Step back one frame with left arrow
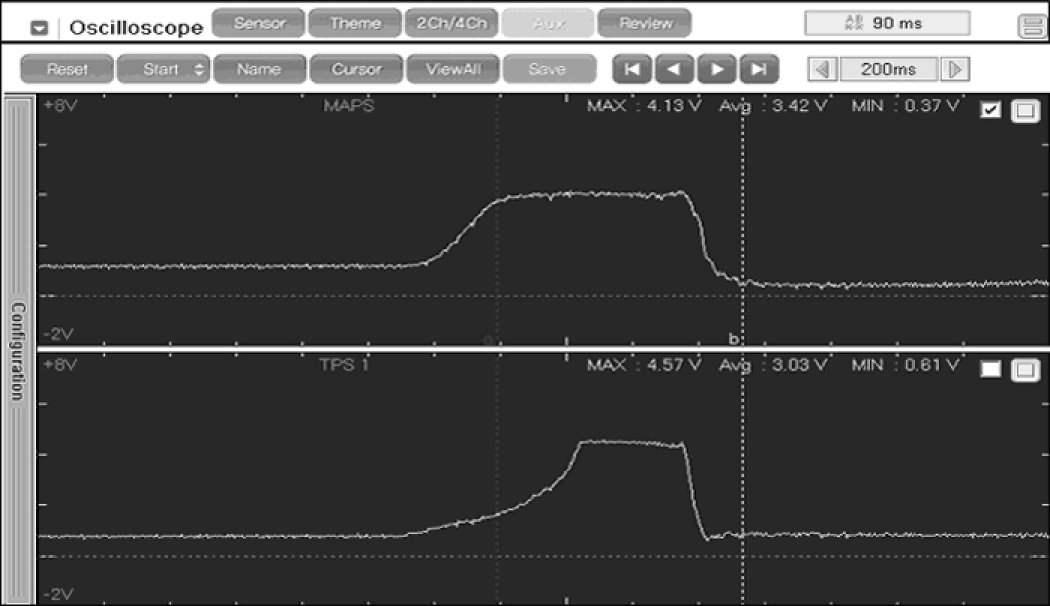1050x606 pixels. [674, 69]
